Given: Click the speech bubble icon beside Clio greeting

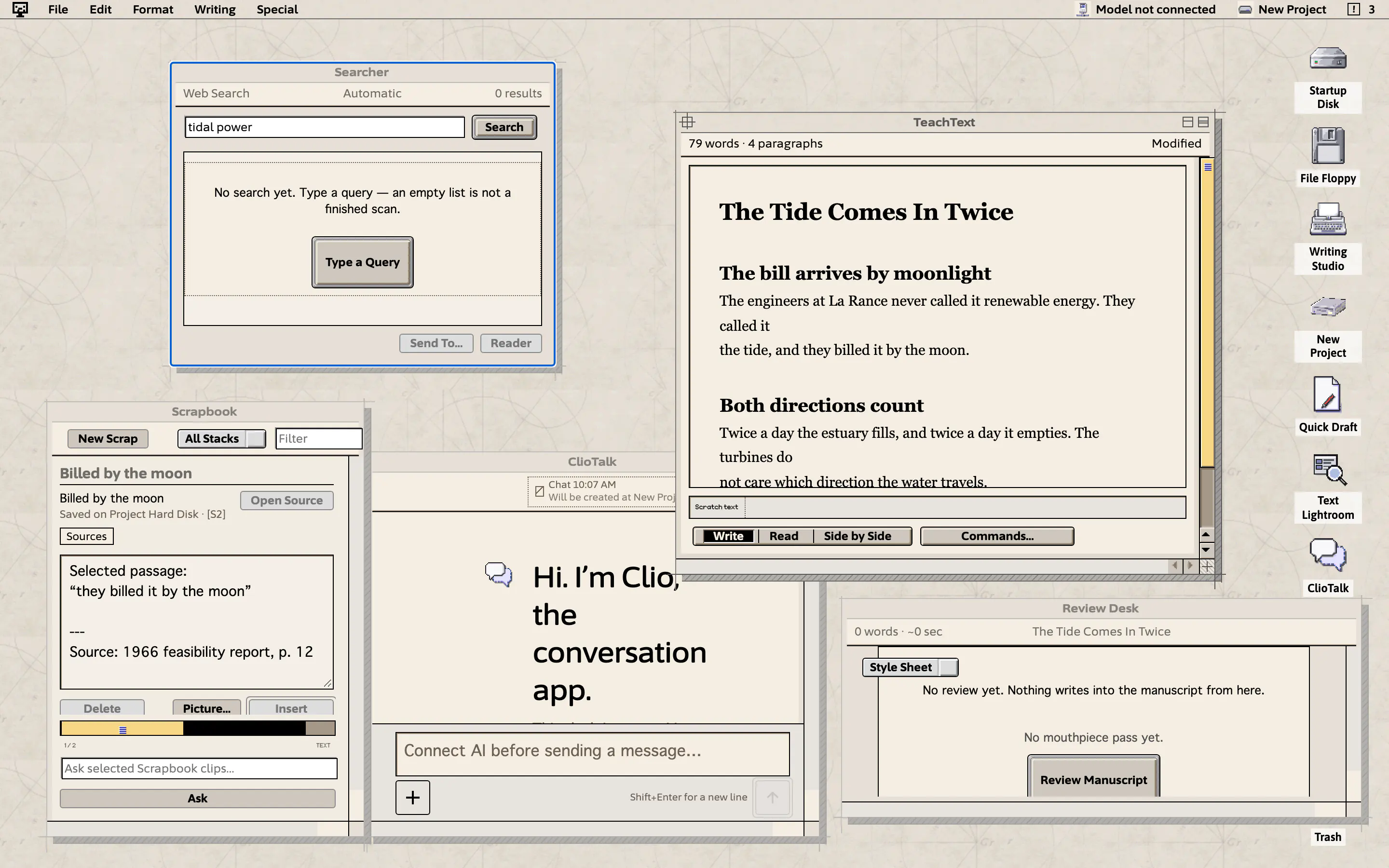Looking at the screenshot, I should click(x=498, y=574).
